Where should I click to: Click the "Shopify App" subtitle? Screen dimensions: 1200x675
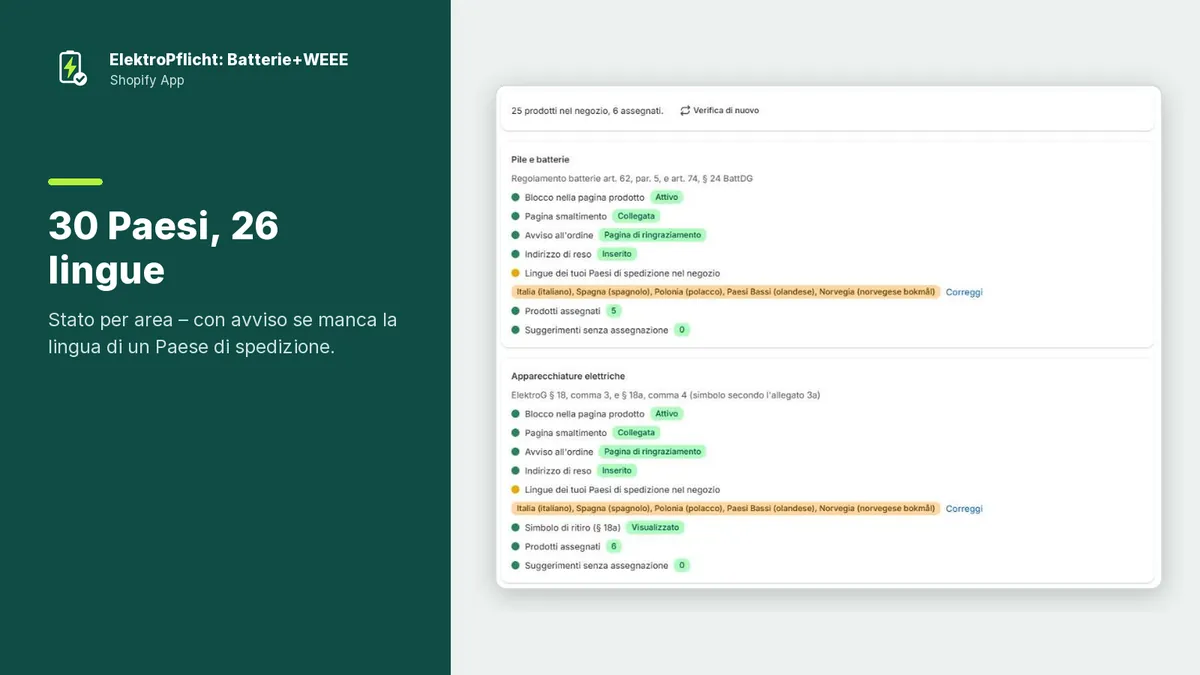click(x=147, y=80)
